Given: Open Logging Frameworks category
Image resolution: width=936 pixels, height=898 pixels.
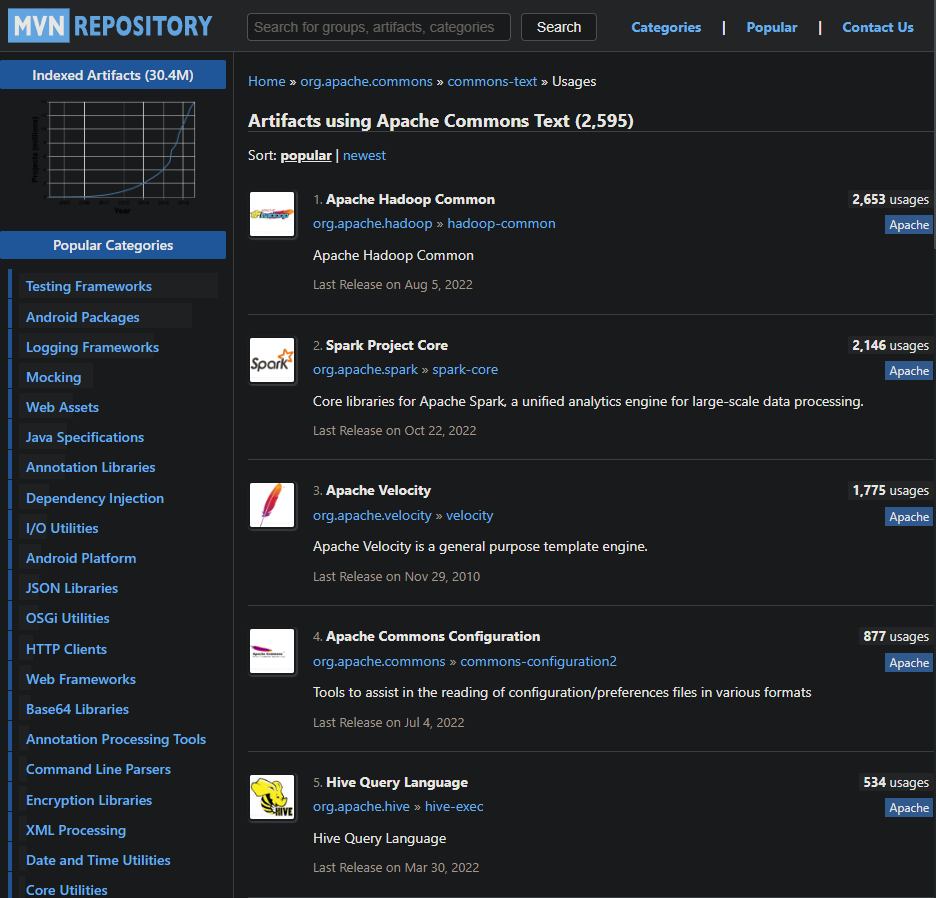Looking at the screenshot, I should pos(92,347).
